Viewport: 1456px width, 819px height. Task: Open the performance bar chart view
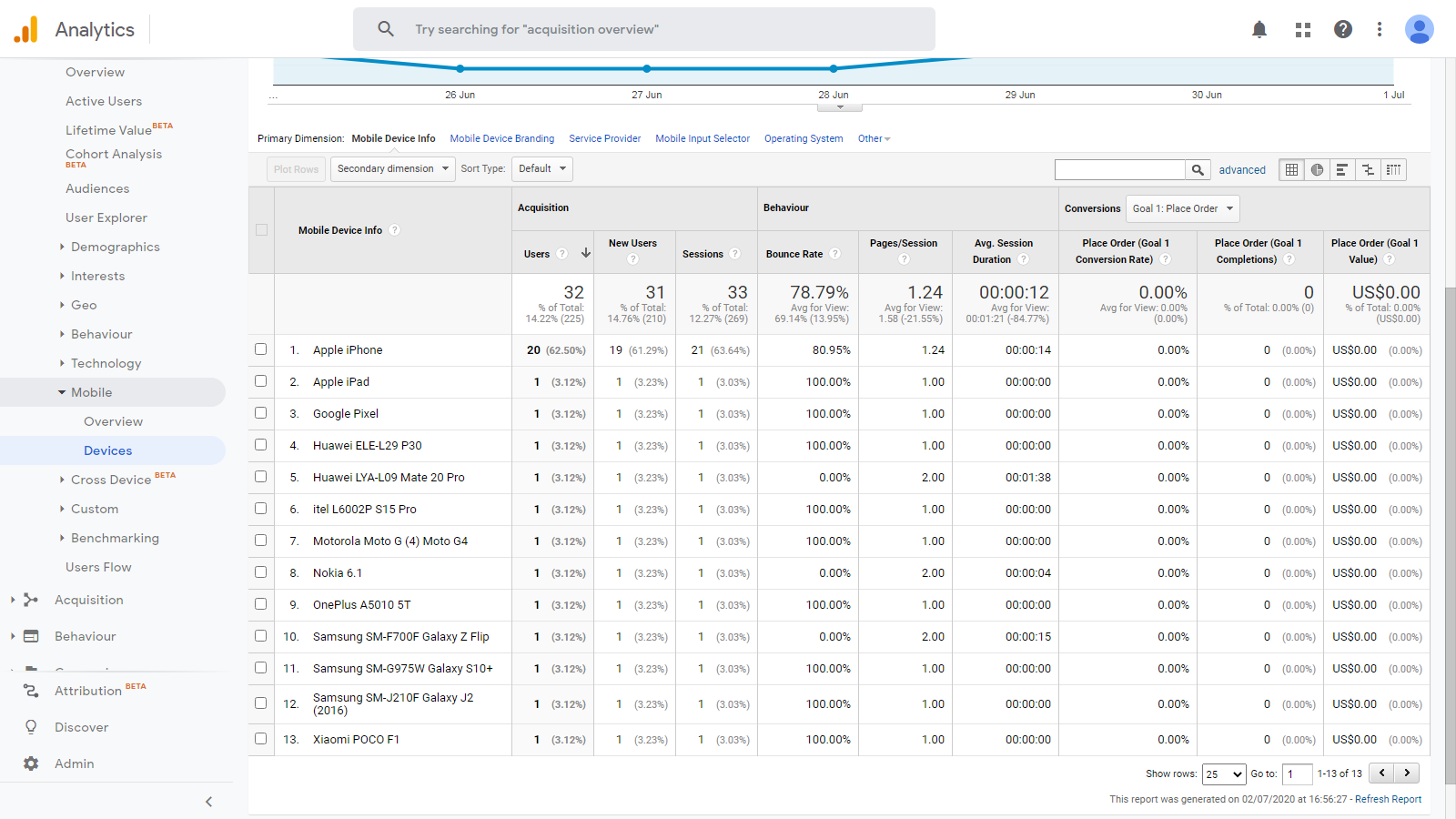click(x=1342, y=169)
